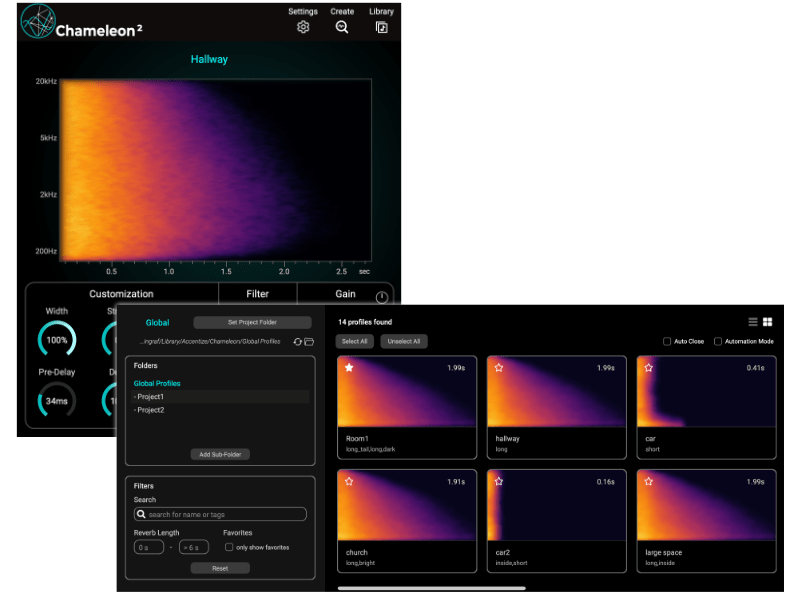800x600 pixels.
Task: Open folder browse icon next to path
Action: pos(309,342)
